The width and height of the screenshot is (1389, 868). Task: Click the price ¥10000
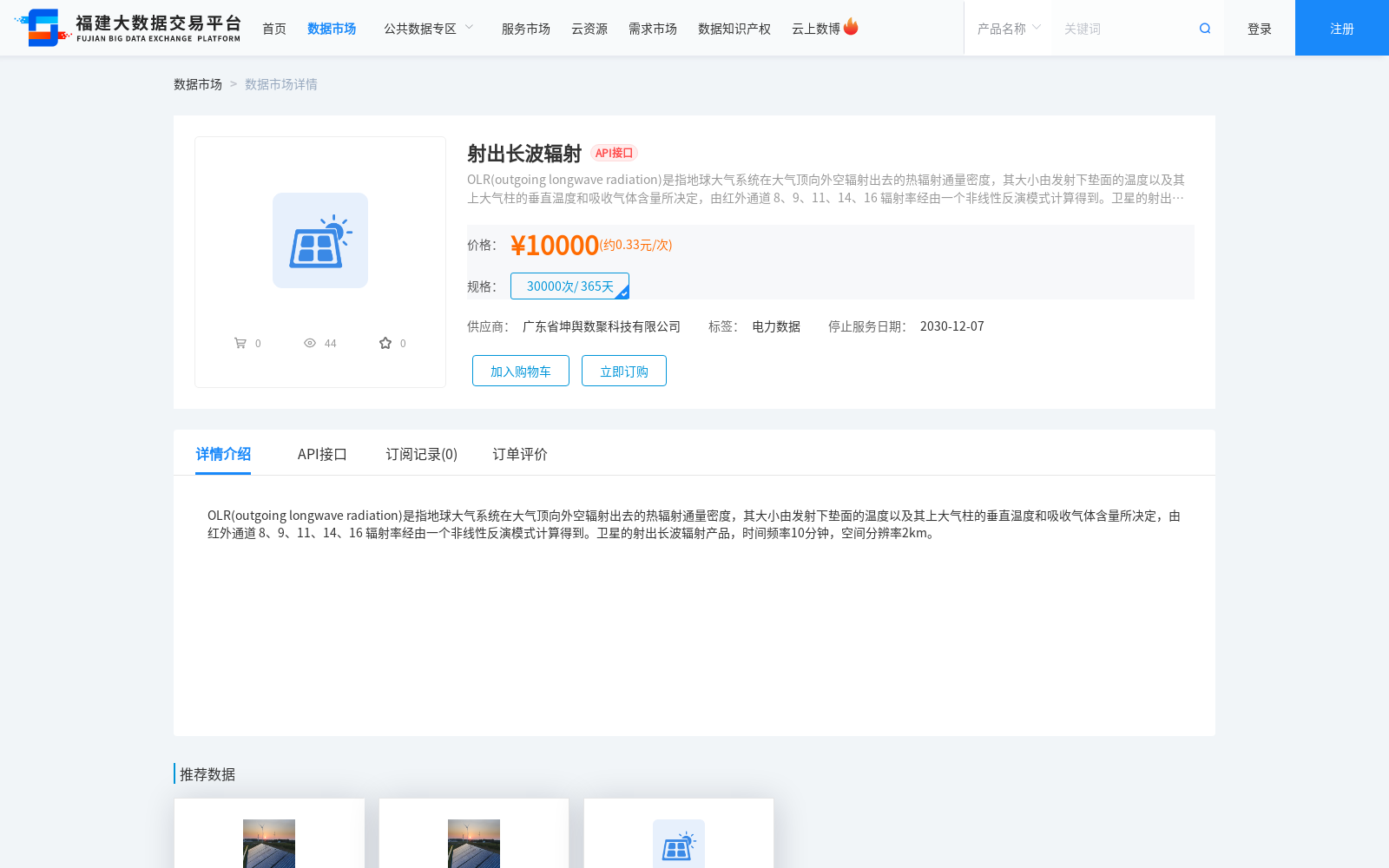click(555, 245)
